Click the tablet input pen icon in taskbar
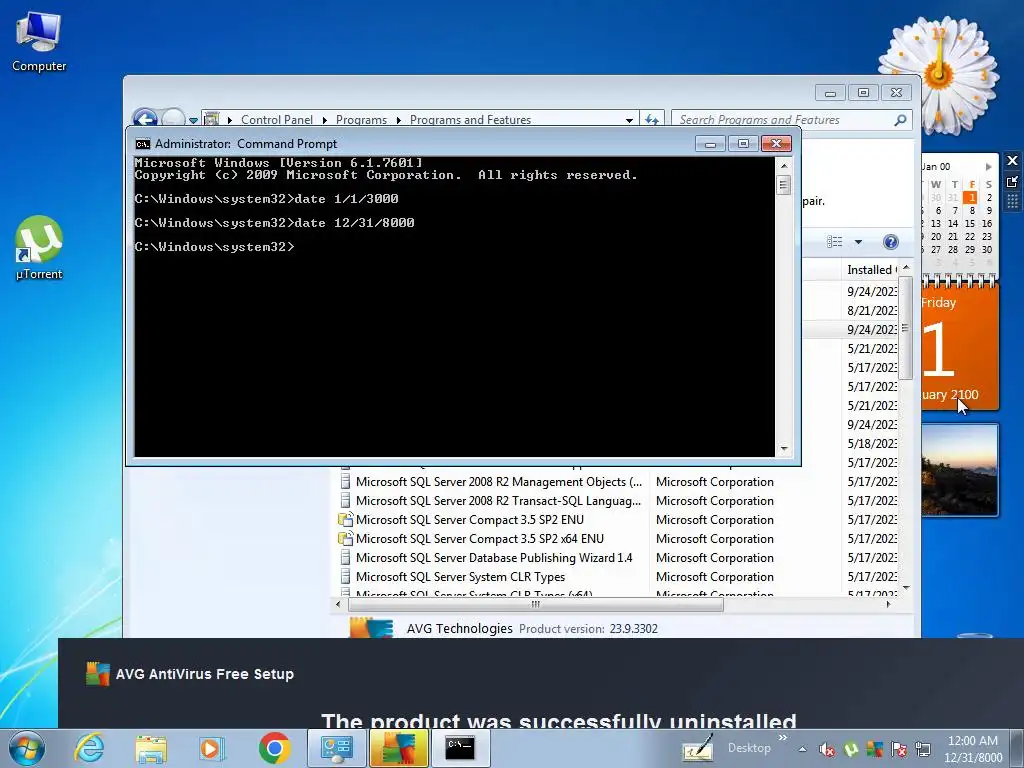1024x768 pixels. click(x=697, y=748)
